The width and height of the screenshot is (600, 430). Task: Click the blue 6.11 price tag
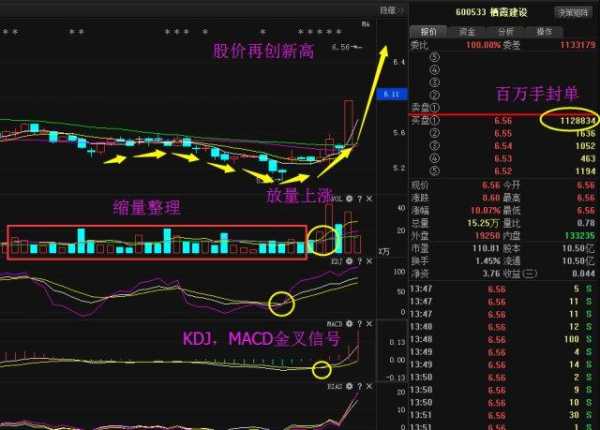pyautogui.click(x=392, y=94)
